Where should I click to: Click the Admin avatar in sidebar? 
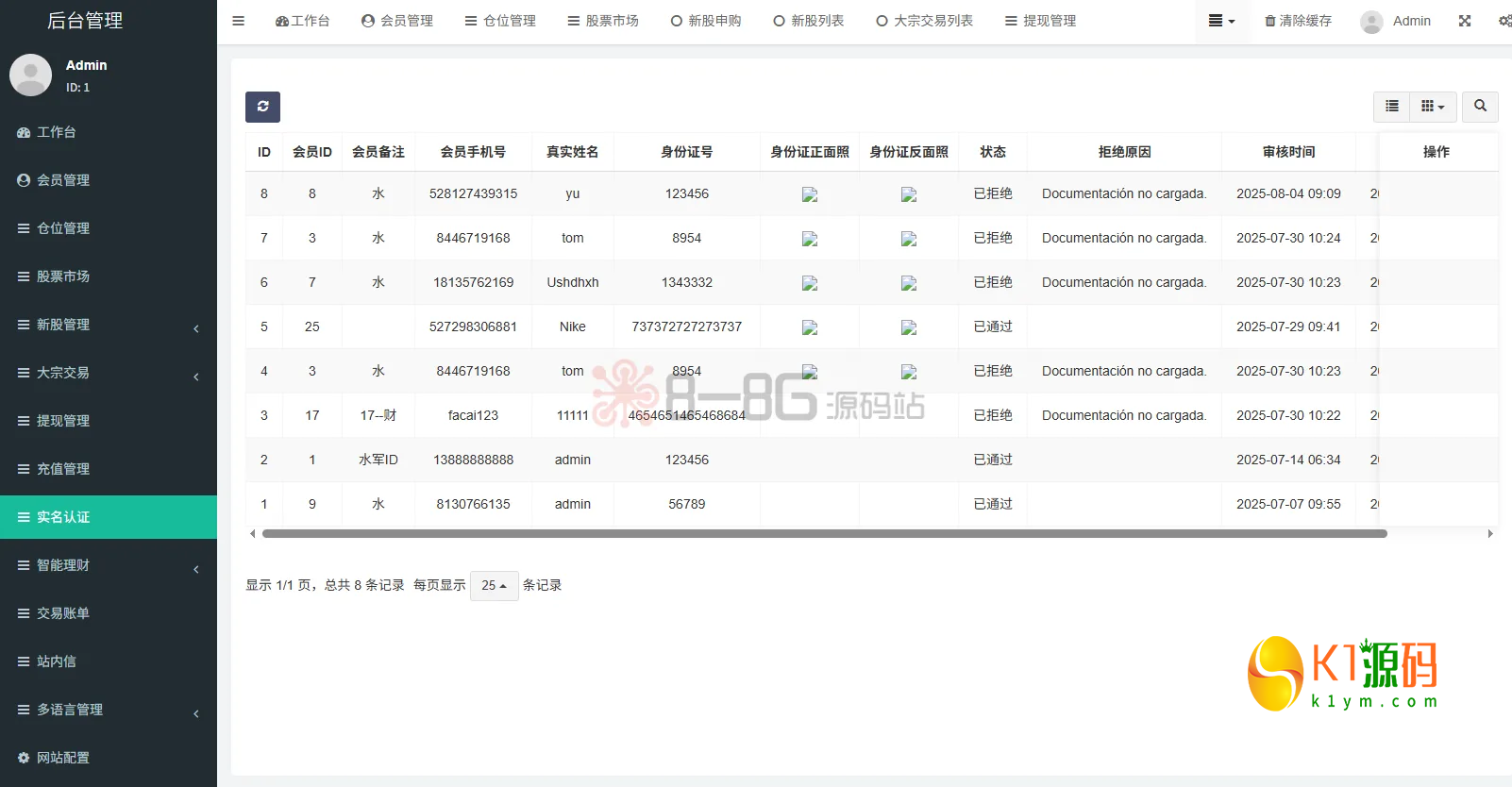pyautogui.click(x=30, y=75)
